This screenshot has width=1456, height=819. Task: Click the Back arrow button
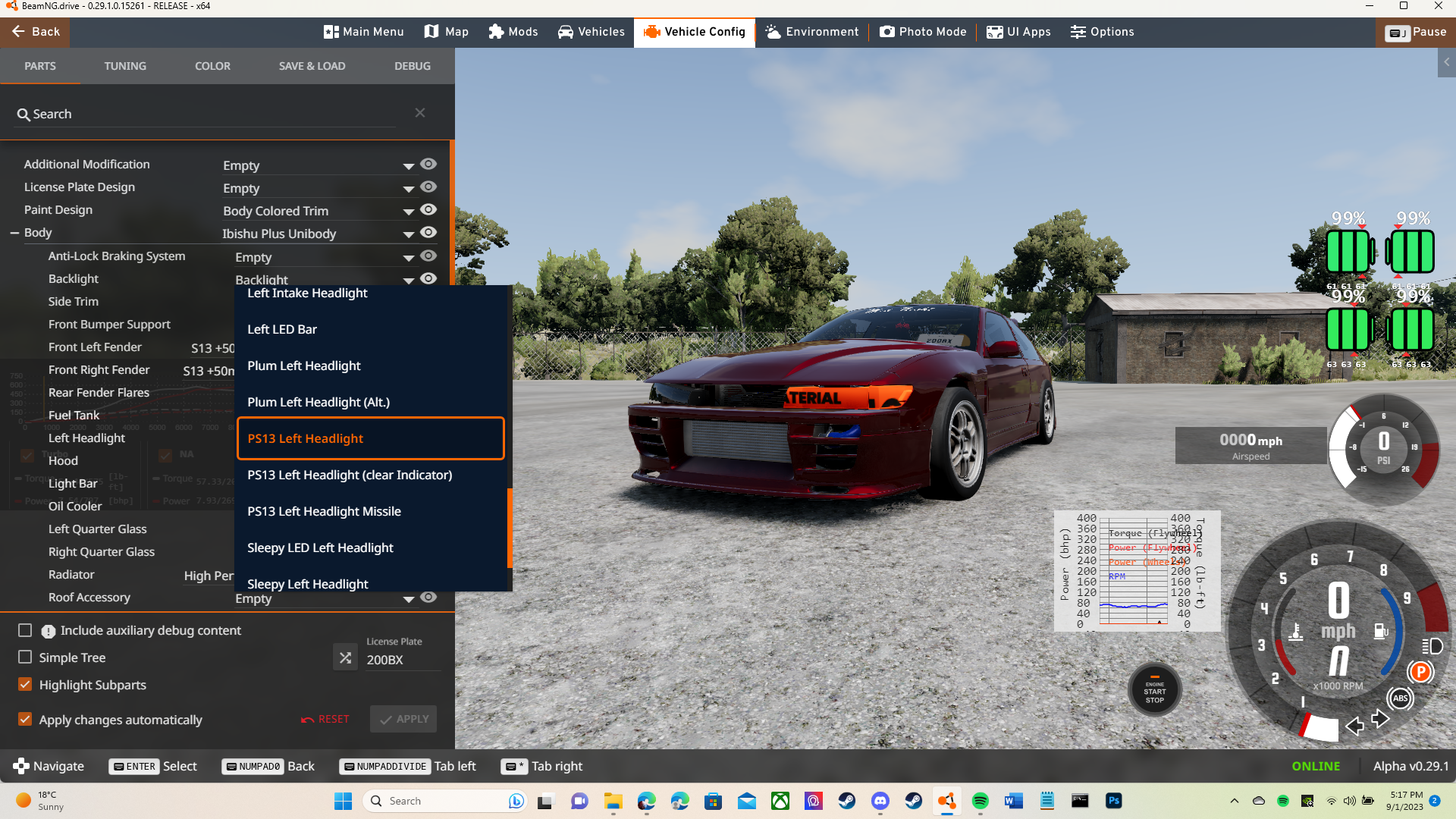(x=35, y=32)
